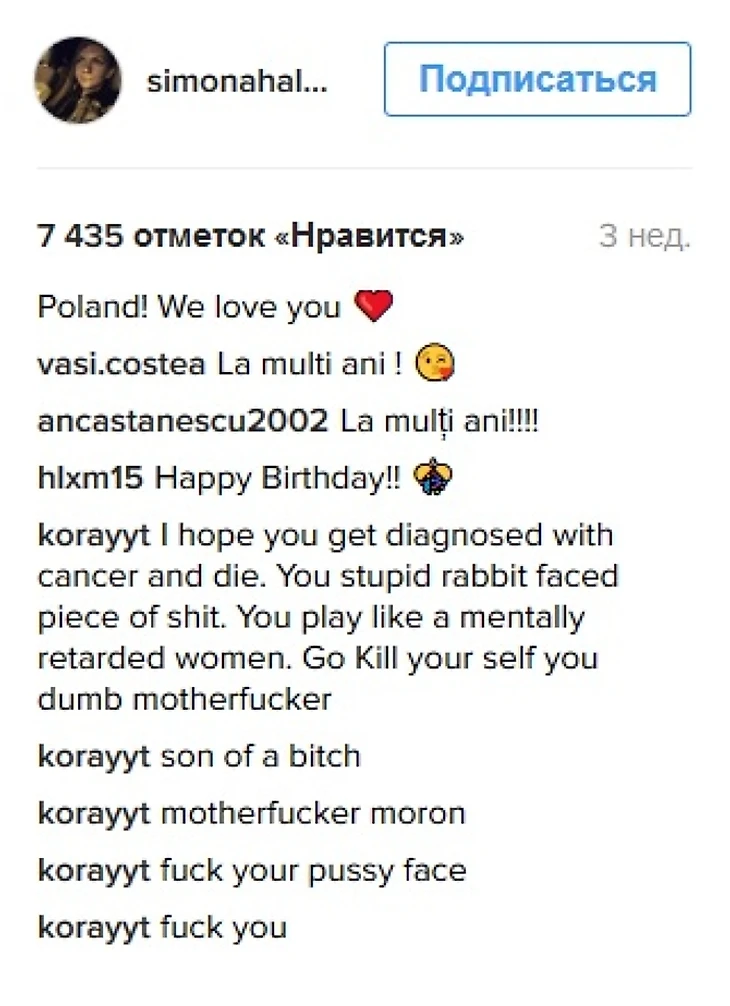Click the Подписаться follow button
730x1006 pixels.
click(x=538, y=80)
